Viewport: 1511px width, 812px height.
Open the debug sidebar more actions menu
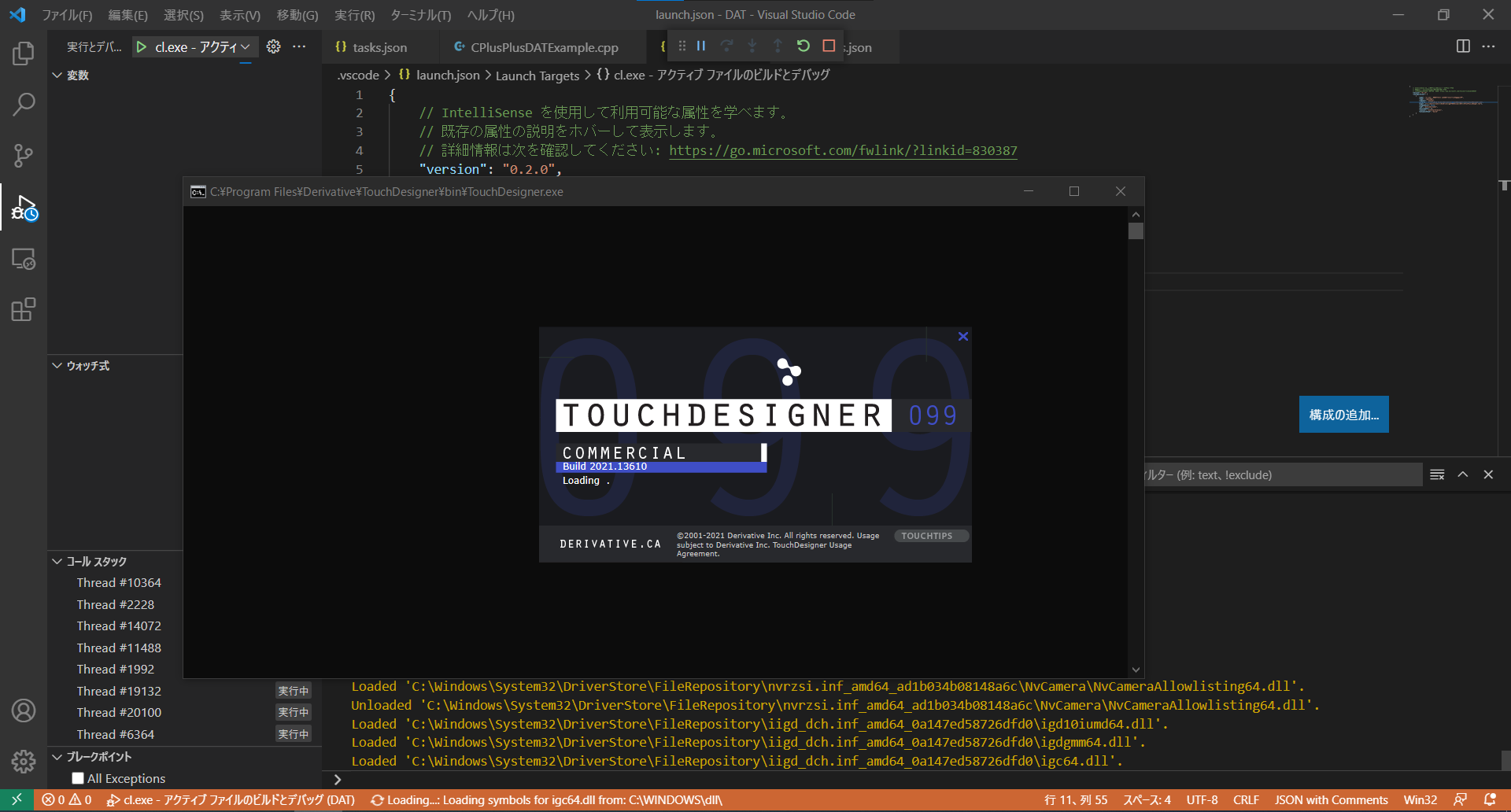tap(299, 46)
